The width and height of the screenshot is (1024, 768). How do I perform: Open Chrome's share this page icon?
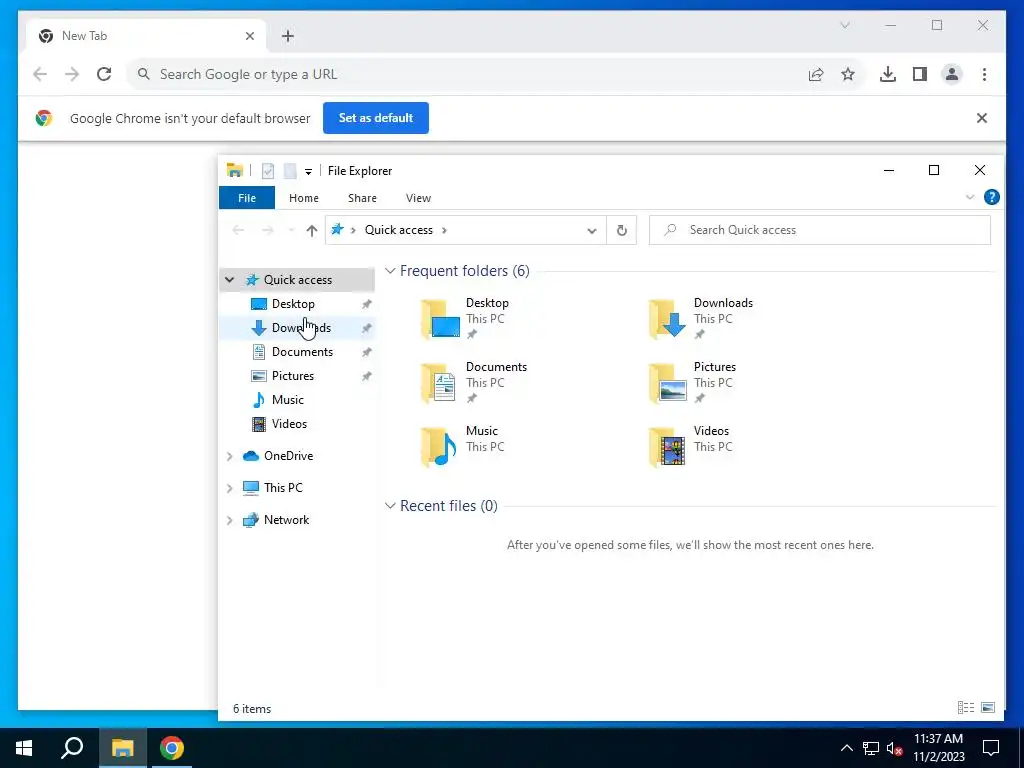[x=816, y=74]
